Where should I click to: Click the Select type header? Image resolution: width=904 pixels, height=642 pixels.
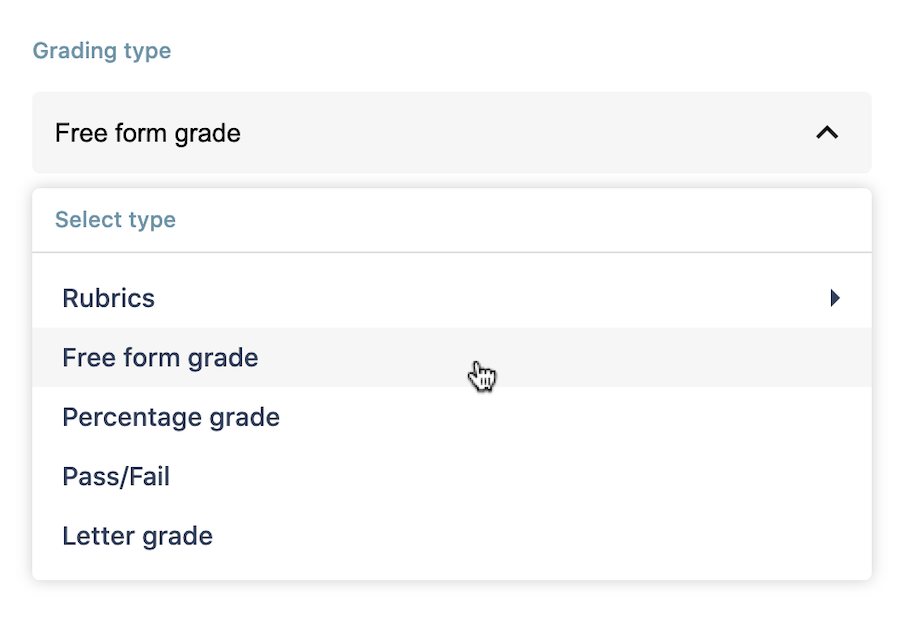point(115,220)
